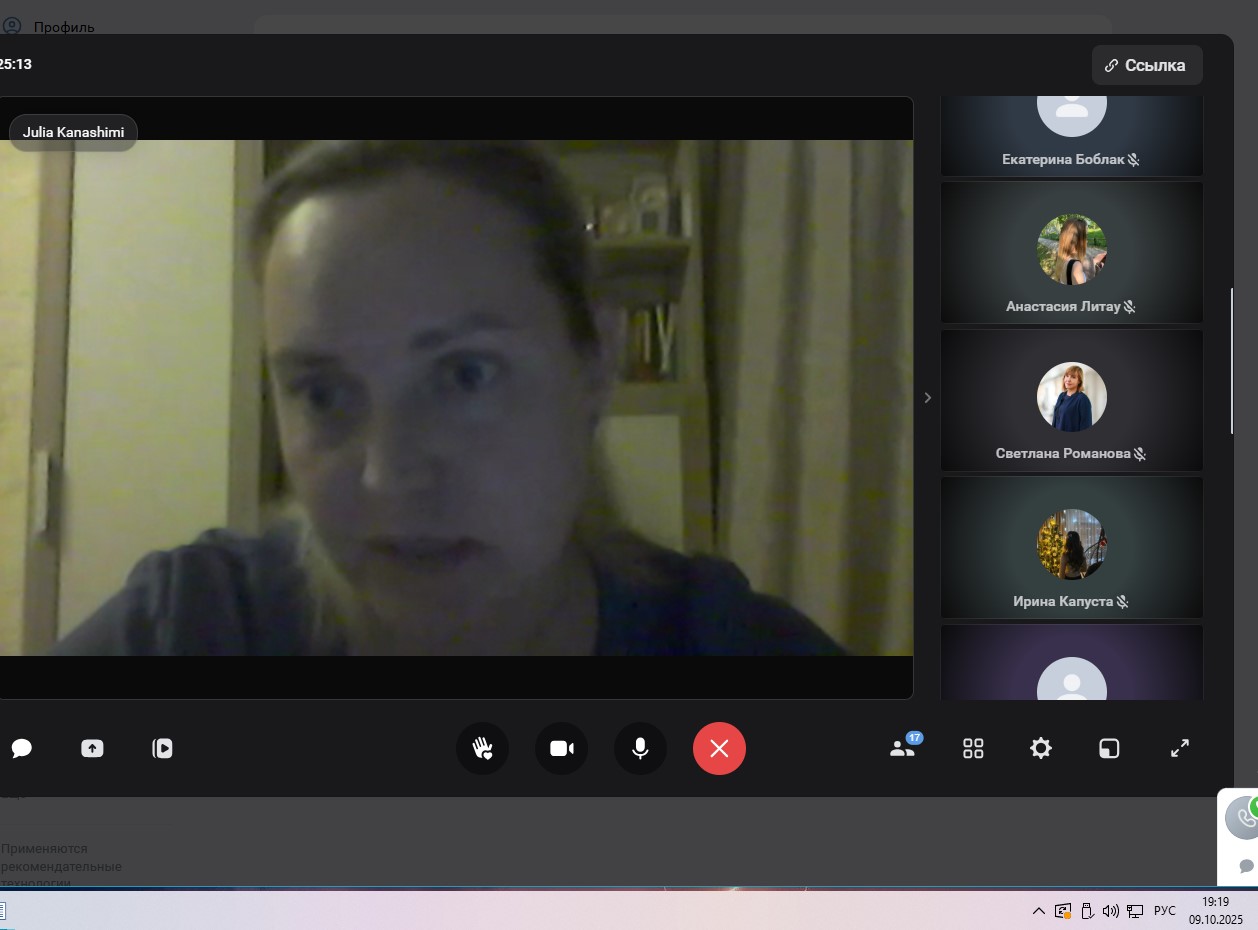
Task: Open Профиль menu item in background
Action: pos(63,27)
